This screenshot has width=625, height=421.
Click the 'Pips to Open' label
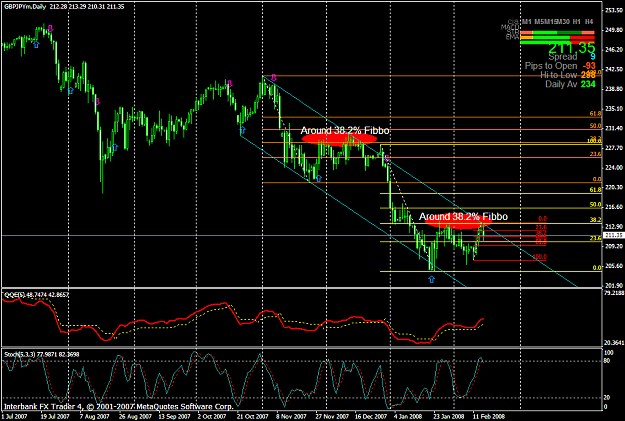[x=551, y=66]
